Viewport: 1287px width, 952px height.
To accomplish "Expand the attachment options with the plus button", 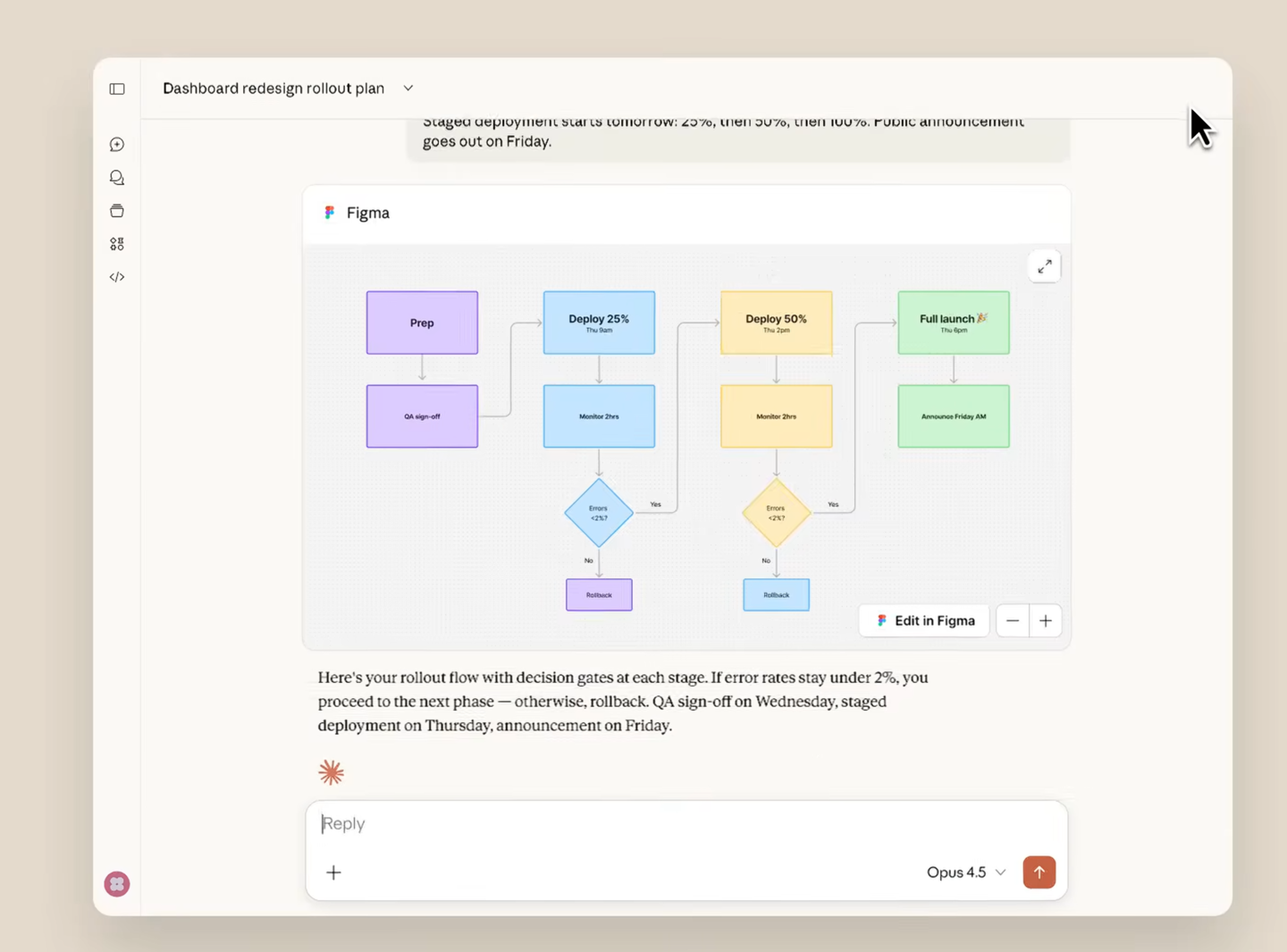I will [333, 872].
